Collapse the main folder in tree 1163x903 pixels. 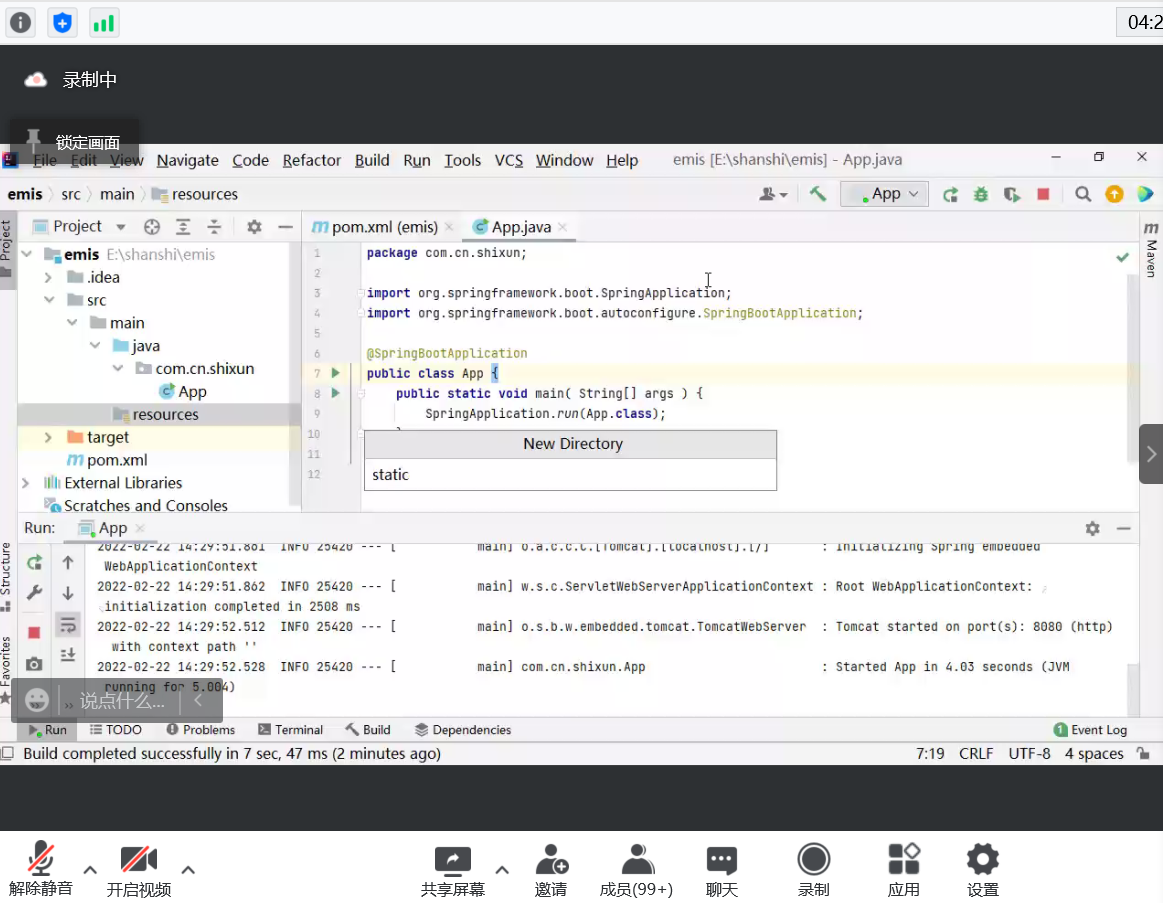point(72,323)
